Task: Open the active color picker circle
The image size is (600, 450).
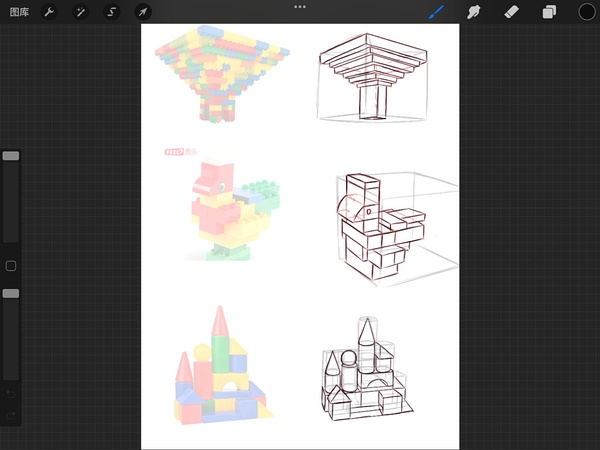Action: 586,12
